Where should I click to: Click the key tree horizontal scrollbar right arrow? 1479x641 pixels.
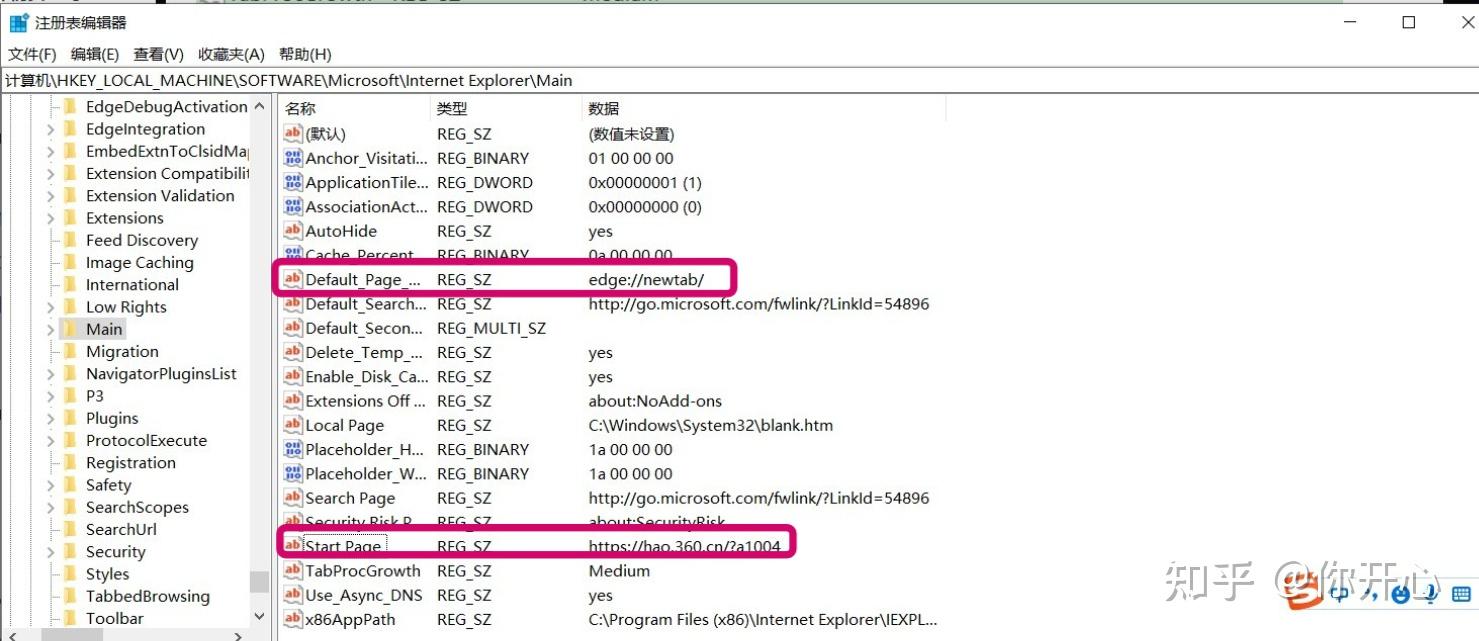238,635
